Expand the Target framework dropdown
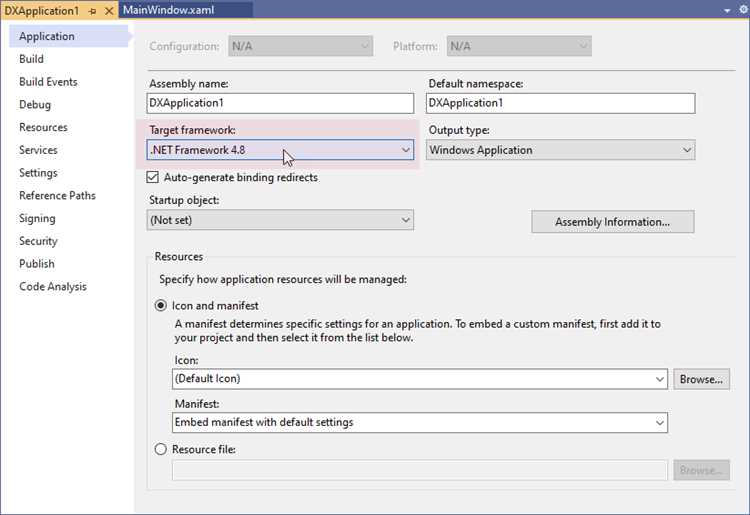 pos(280,150)
